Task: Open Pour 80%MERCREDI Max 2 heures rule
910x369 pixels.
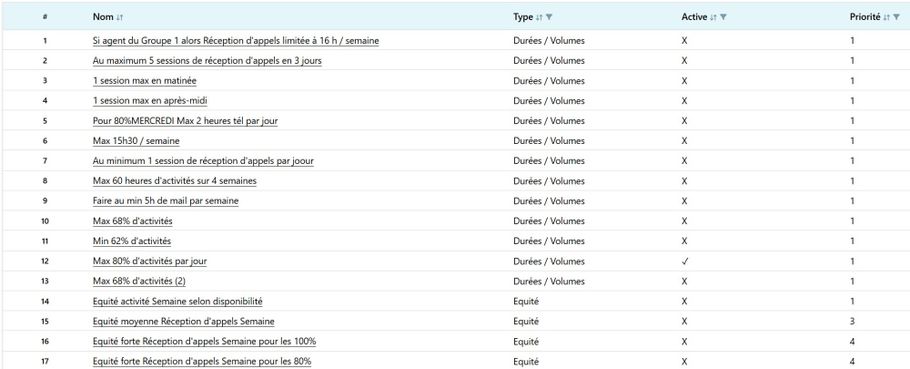Action: (x=185, y=121)
